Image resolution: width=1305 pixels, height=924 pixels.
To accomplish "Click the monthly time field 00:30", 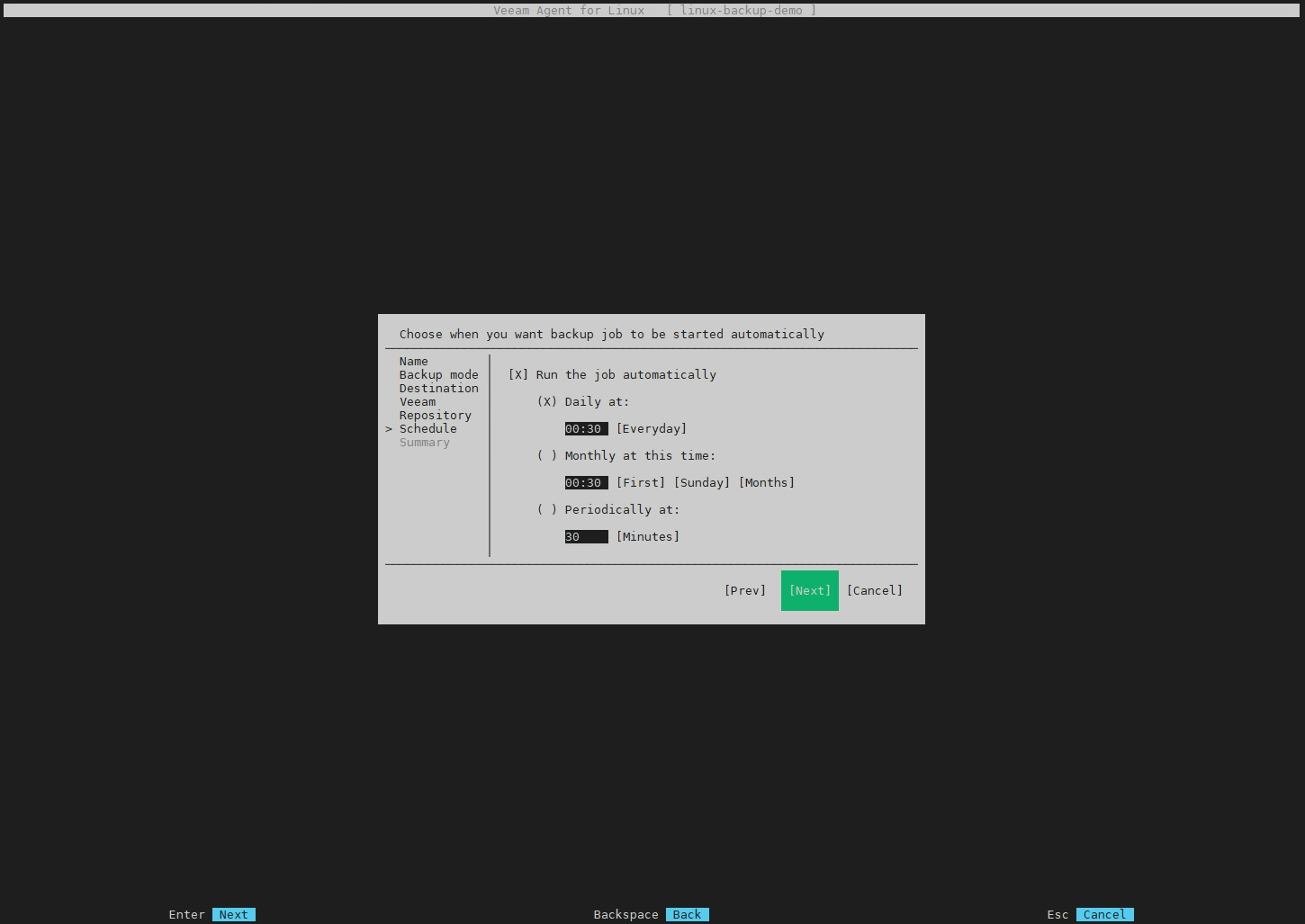I will [586, 483].
